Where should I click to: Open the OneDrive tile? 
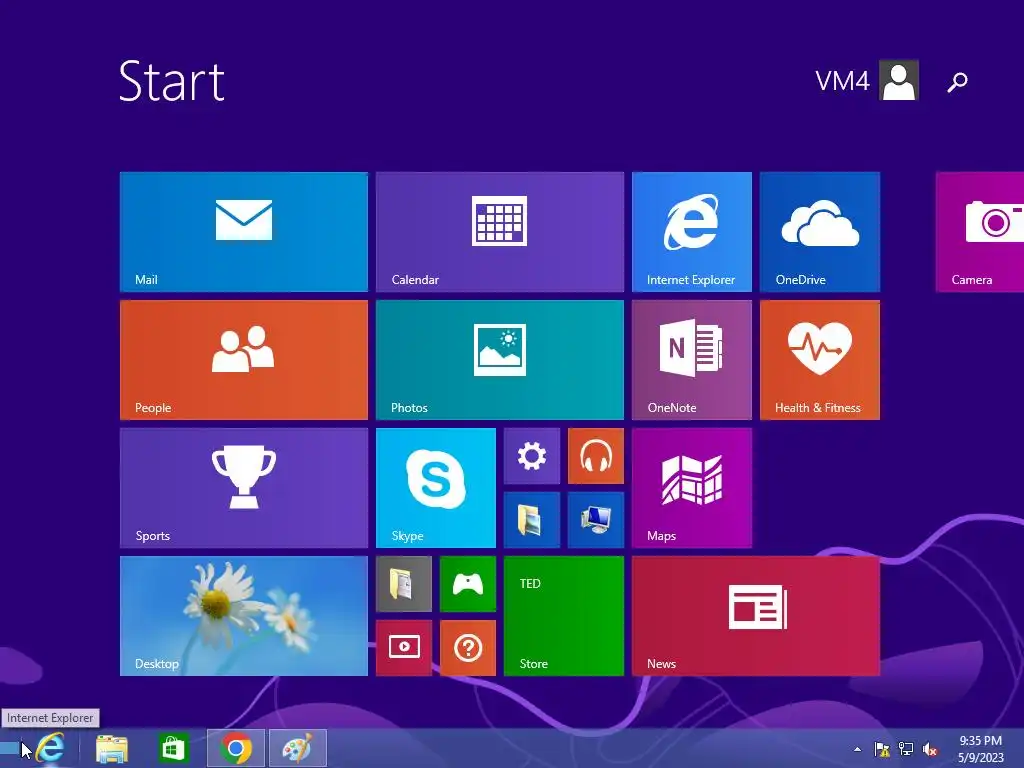point(820,232)
